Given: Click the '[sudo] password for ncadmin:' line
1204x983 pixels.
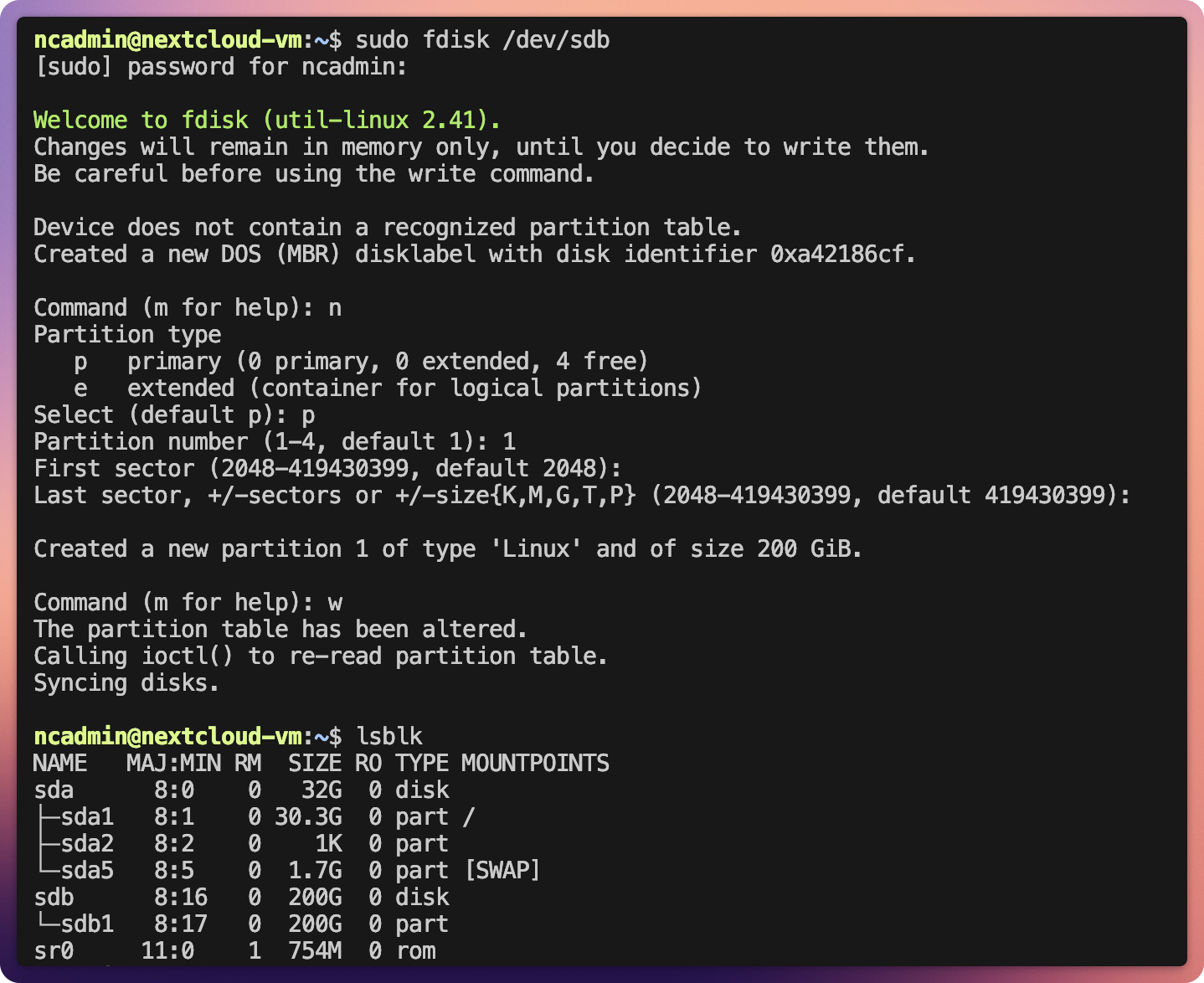Looking at the screenshot, I should coord(220,67).
